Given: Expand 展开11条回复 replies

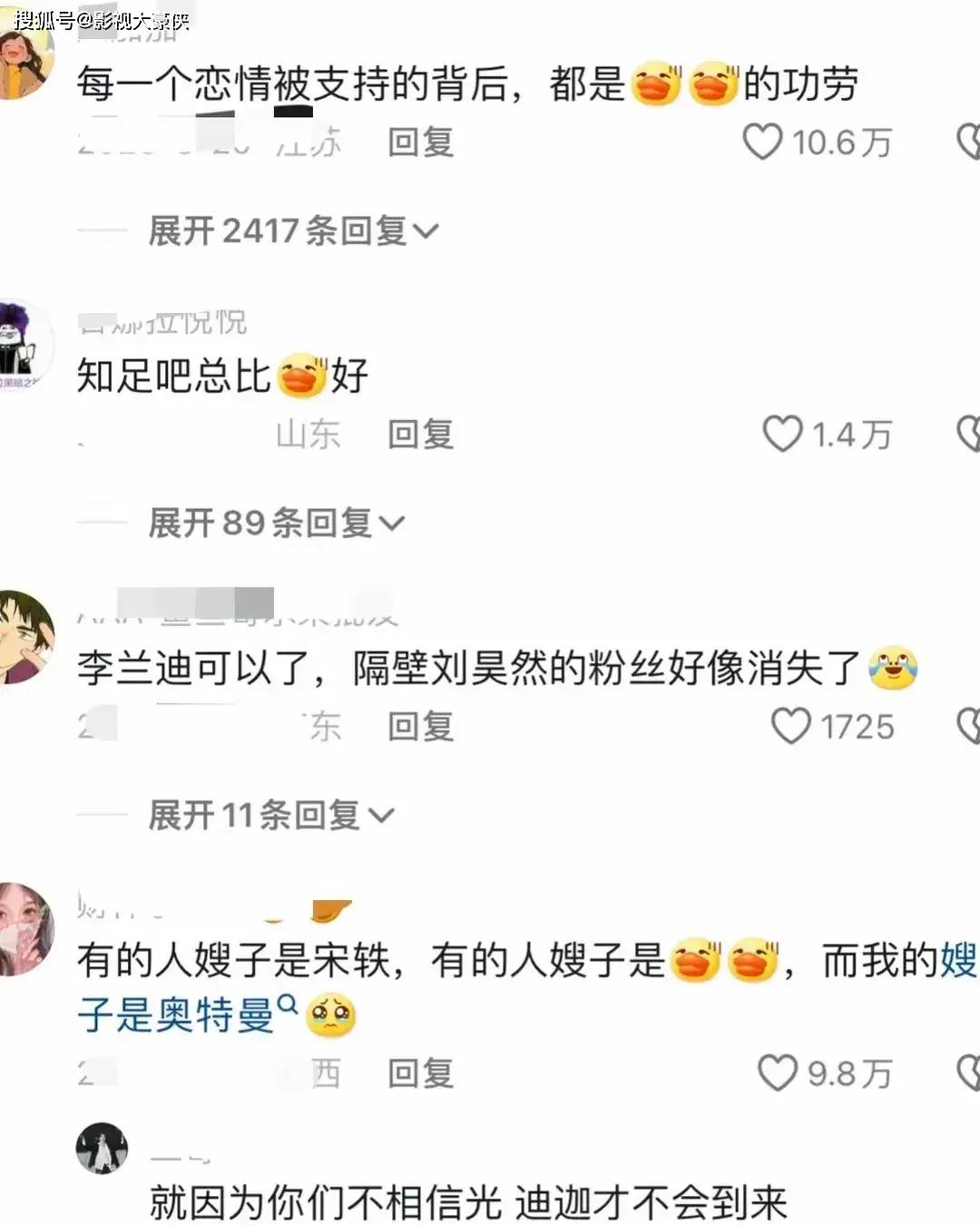Looking at the screenshot, I should pos(270,815).
